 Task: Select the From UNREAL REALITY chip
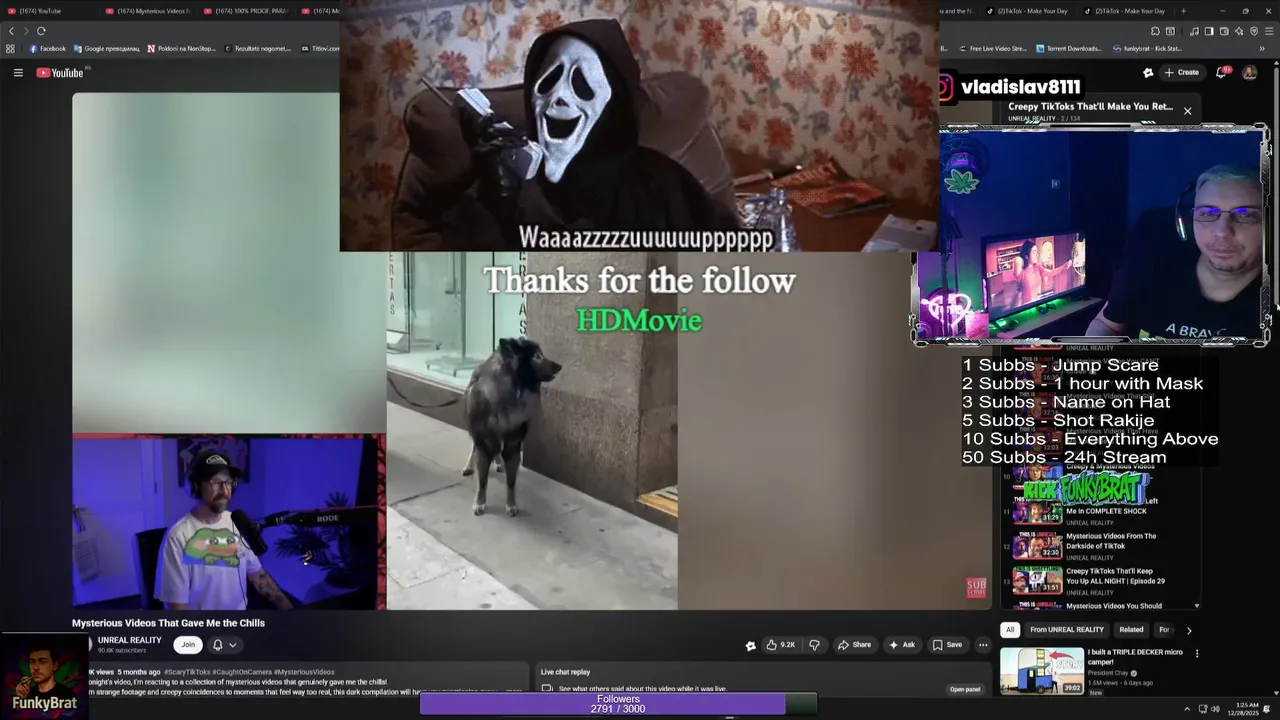point(1067,630)
